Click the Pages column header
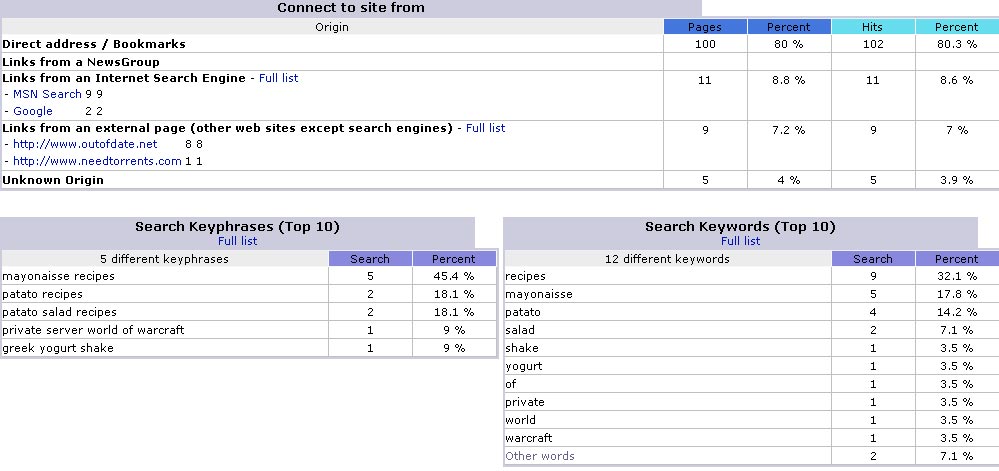The width and height of the screenshot is (999, 471). 705,27
